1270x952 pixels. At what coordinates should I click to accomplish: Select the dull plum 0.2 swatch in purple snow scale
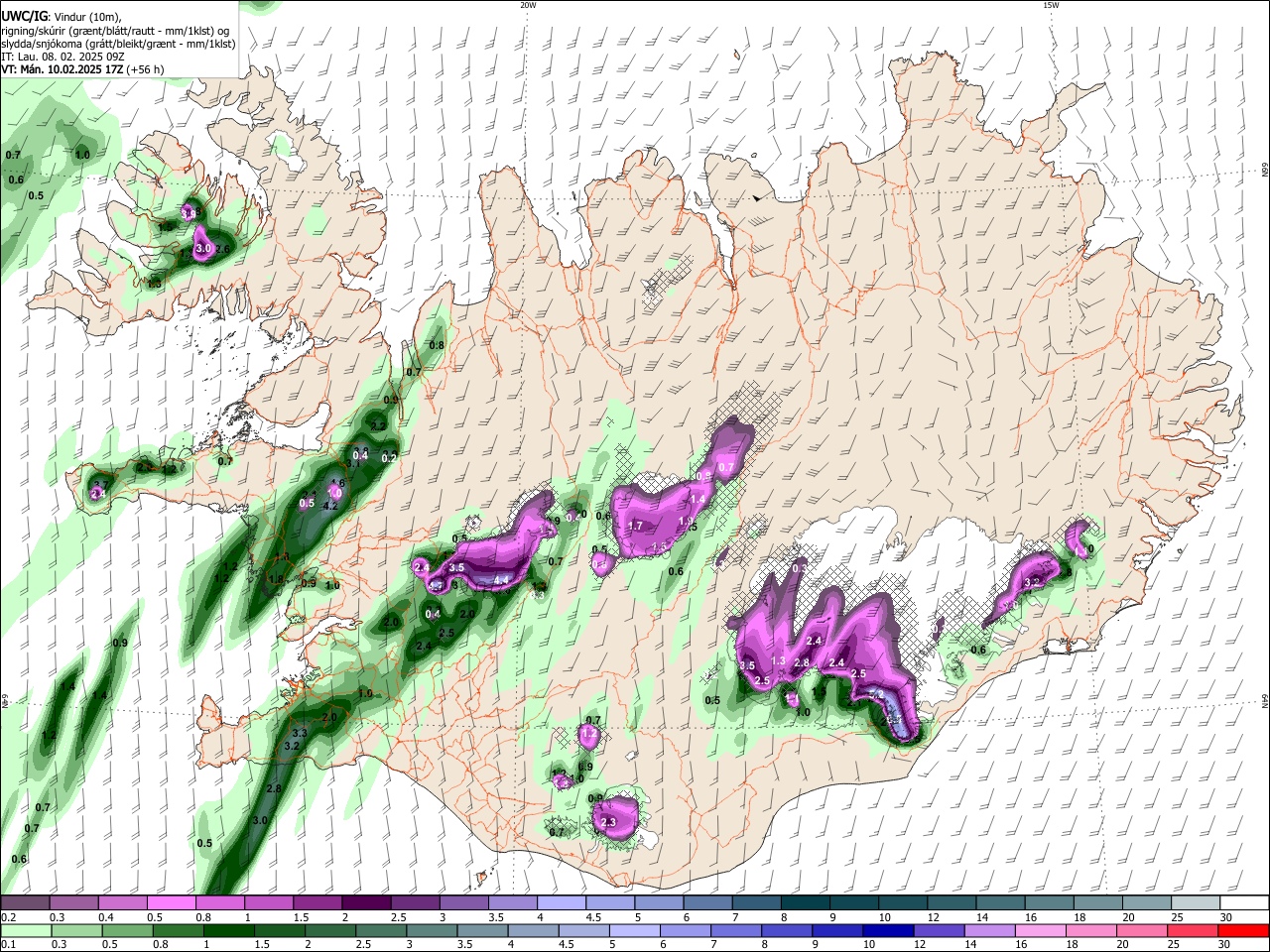pyautogui.click(x=26, y=902)
